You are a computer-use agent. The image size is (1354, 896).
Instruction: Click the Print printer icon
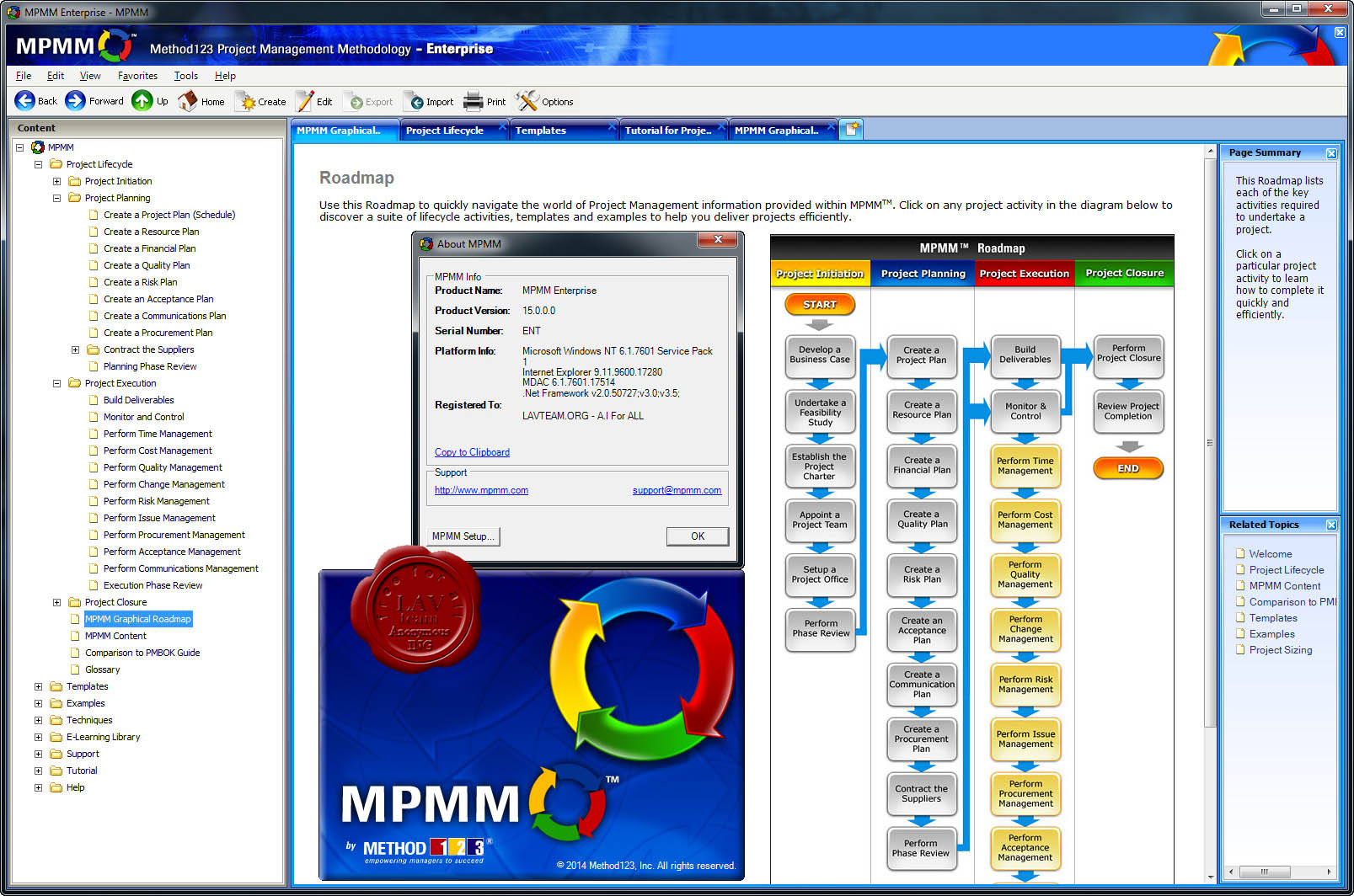point(474,101)
